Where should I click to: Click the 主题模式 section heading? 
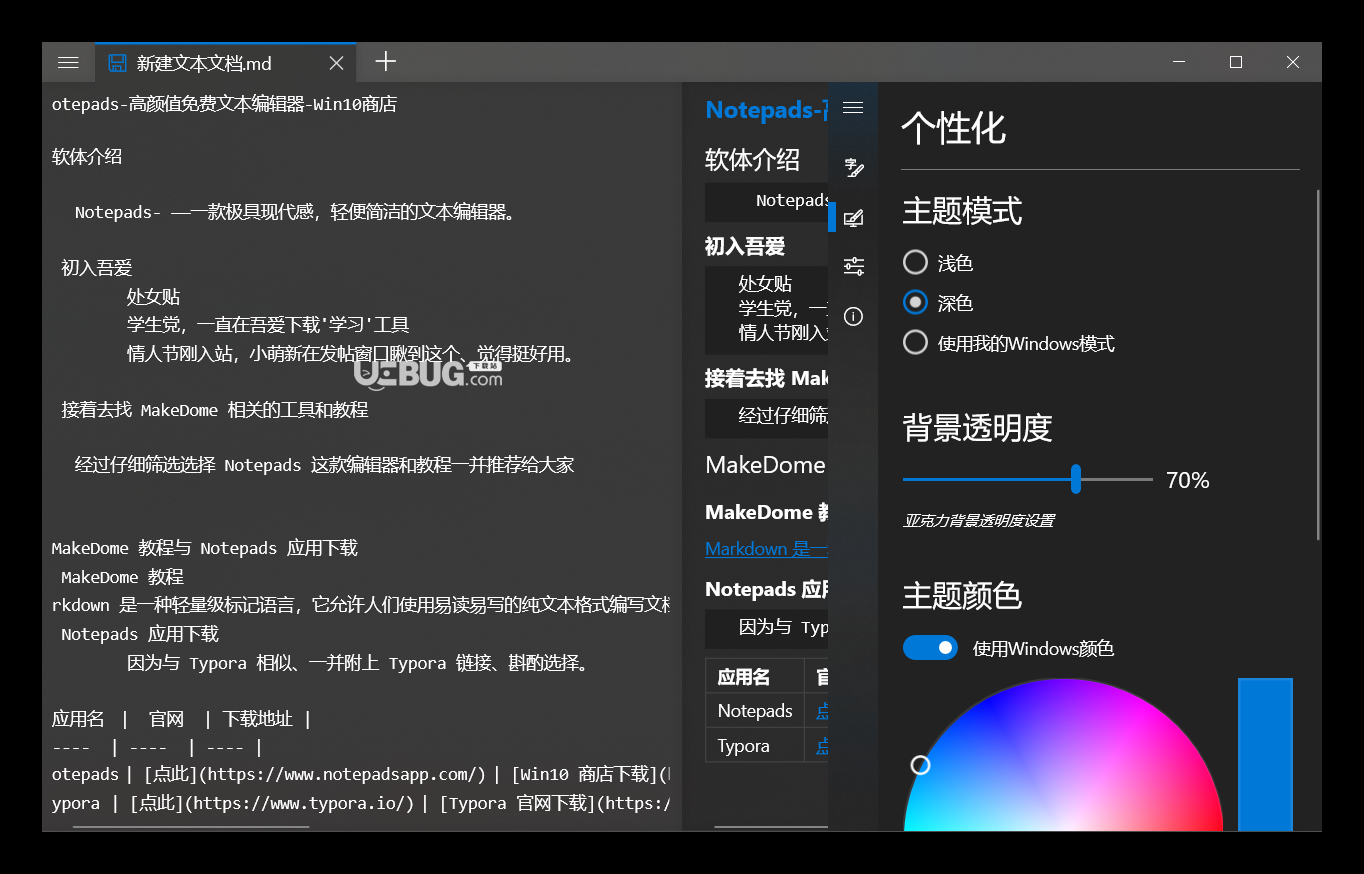pos(962,211)
